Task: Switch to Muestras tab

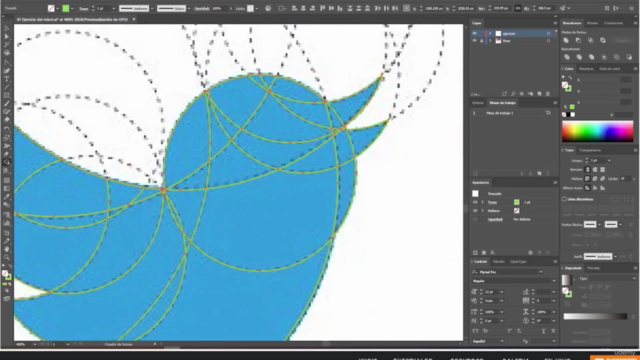Action: (x=586, y=69)
